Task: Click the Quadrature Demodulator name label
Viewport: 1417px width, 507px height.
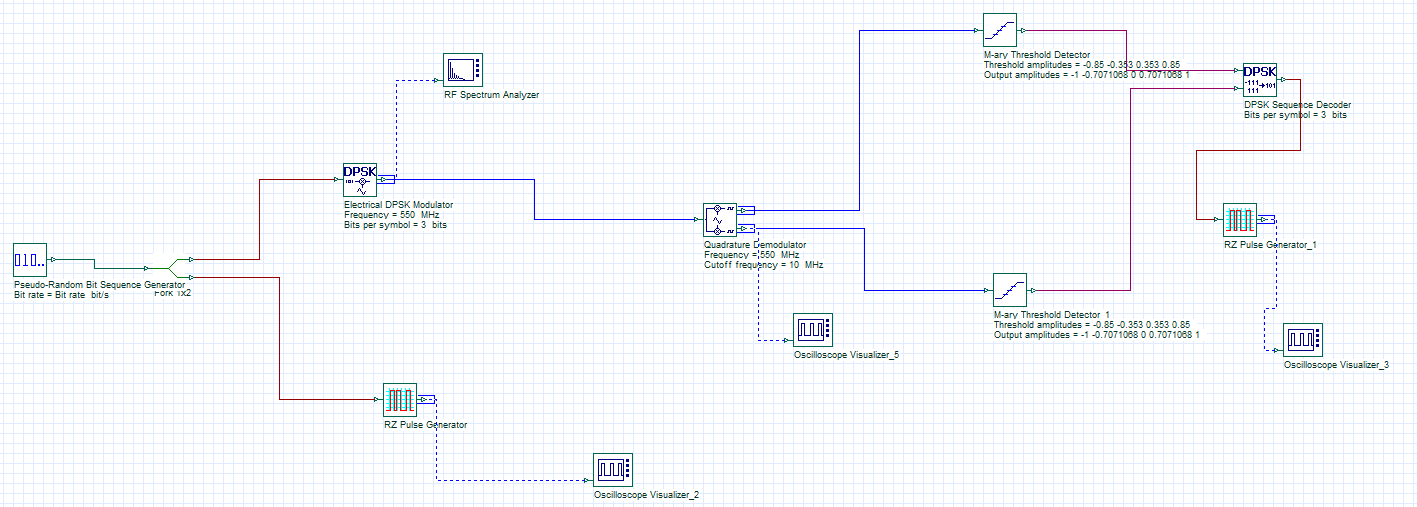Action: pos(755,244)
